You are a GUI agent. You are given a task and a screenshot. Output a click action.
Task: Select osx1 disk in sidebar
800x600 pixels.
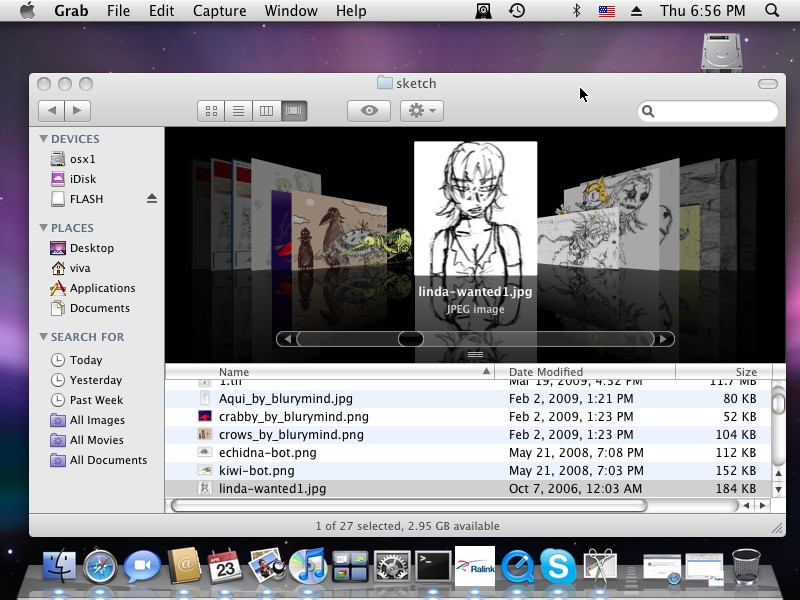click(74, 159)
